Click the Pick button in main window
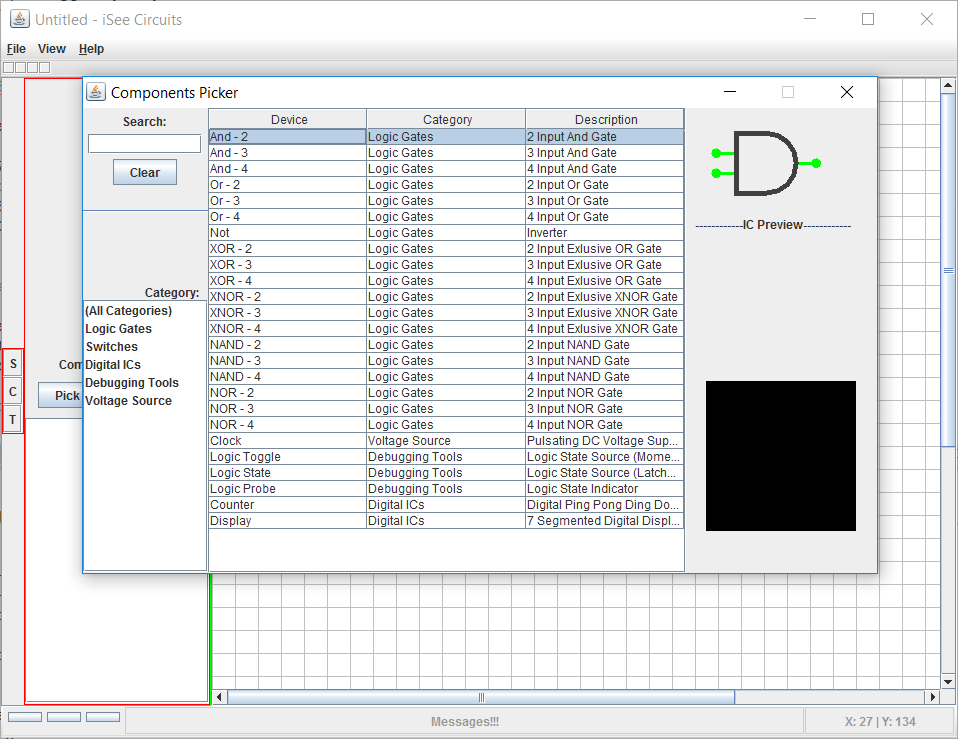Image resolution: width=958 pixels, height=739 pixels. coord(60,395)
